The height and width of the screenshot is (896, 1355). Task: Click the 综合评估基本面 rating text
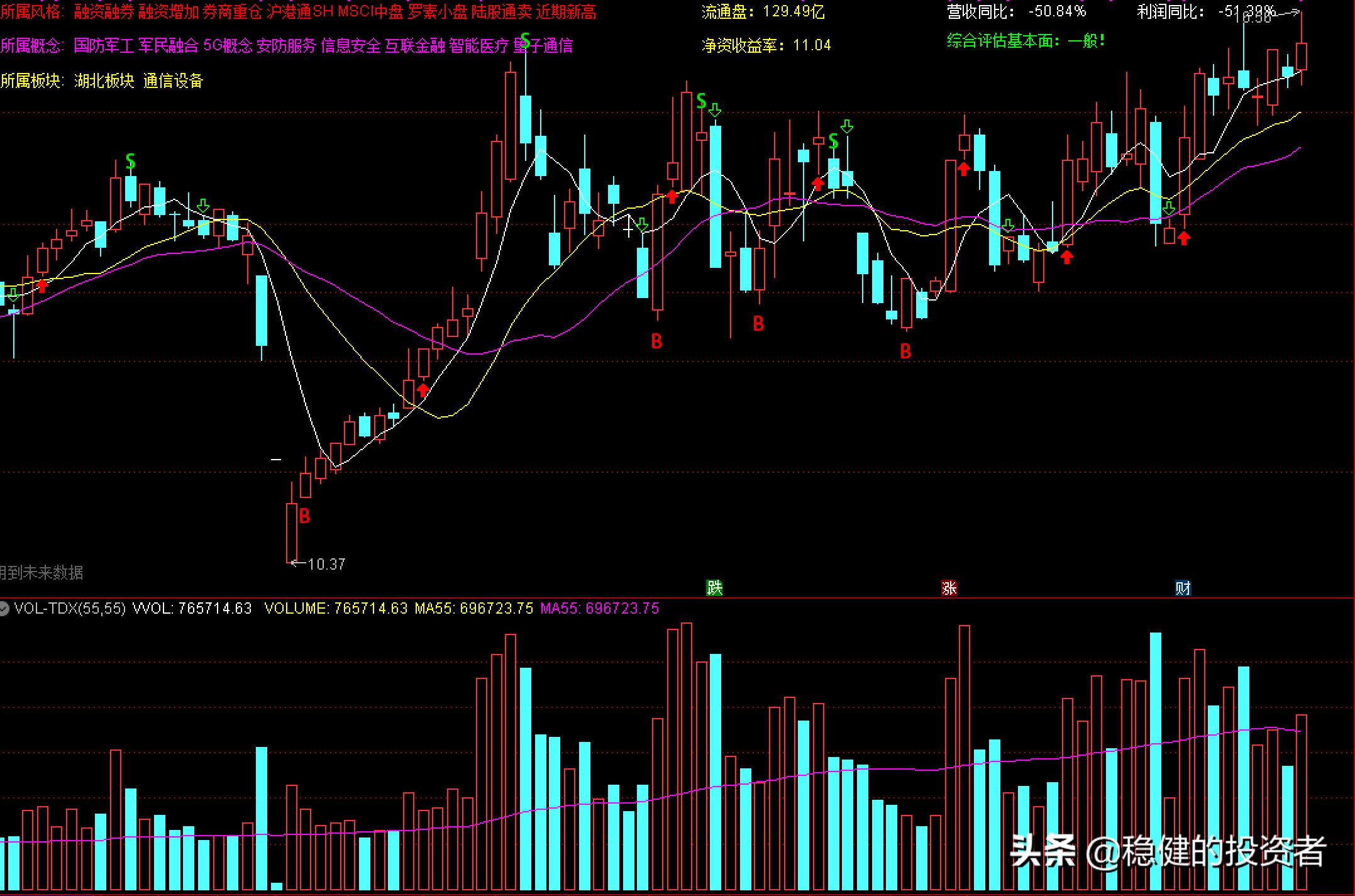coord(1026,41)
